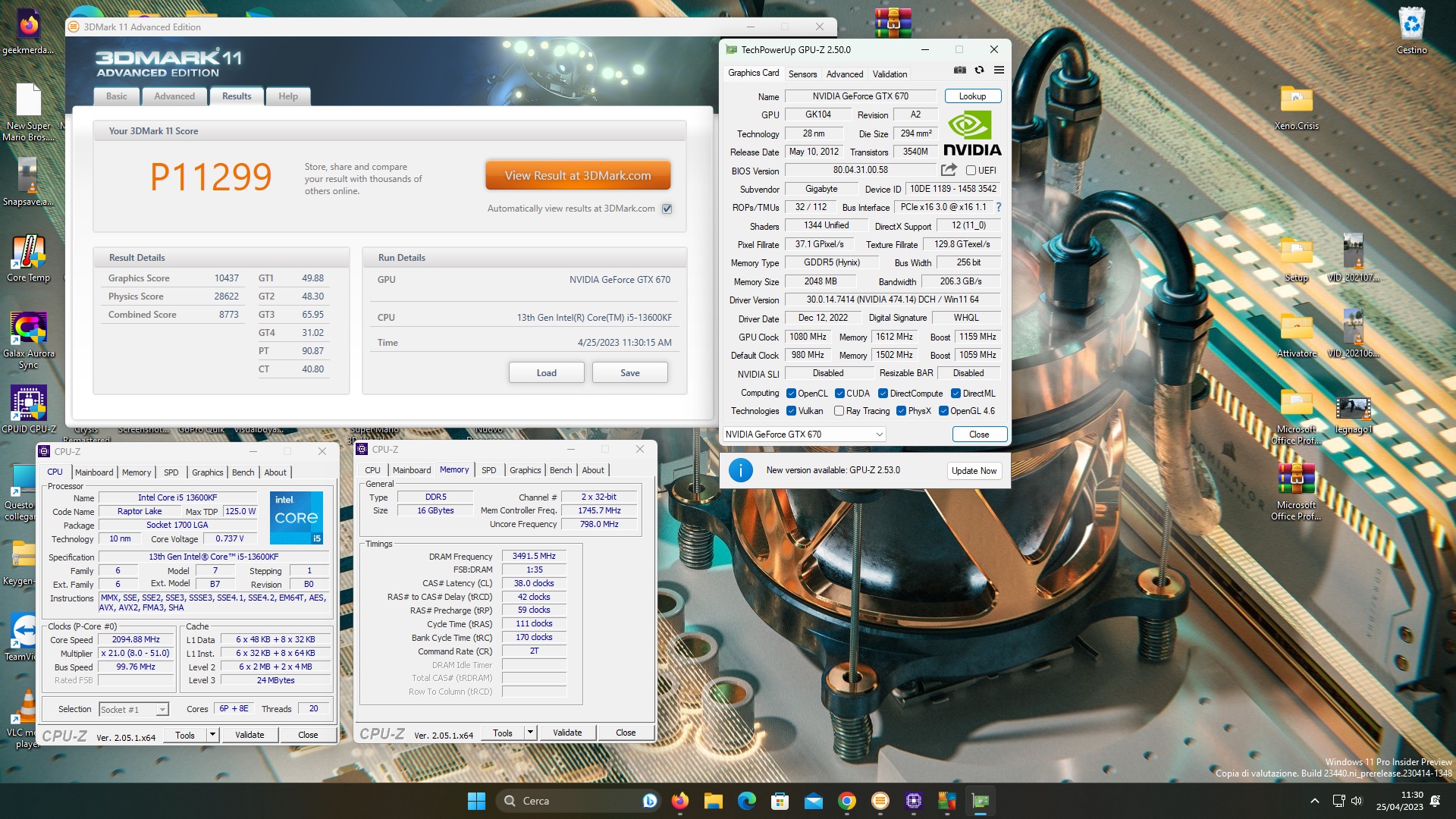This screenshot has height=819, width=1456.
Task: Click the NVIDIA logo in GPU-Z
Action: [x=972, y=133]
